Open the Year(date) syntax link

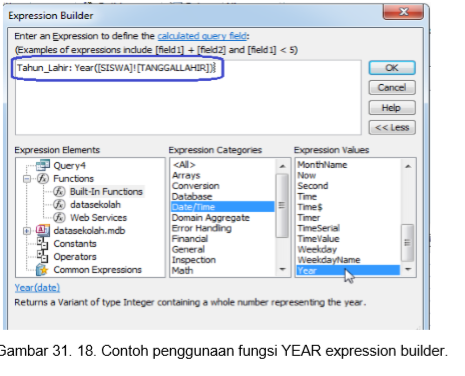tap(37, 288)
